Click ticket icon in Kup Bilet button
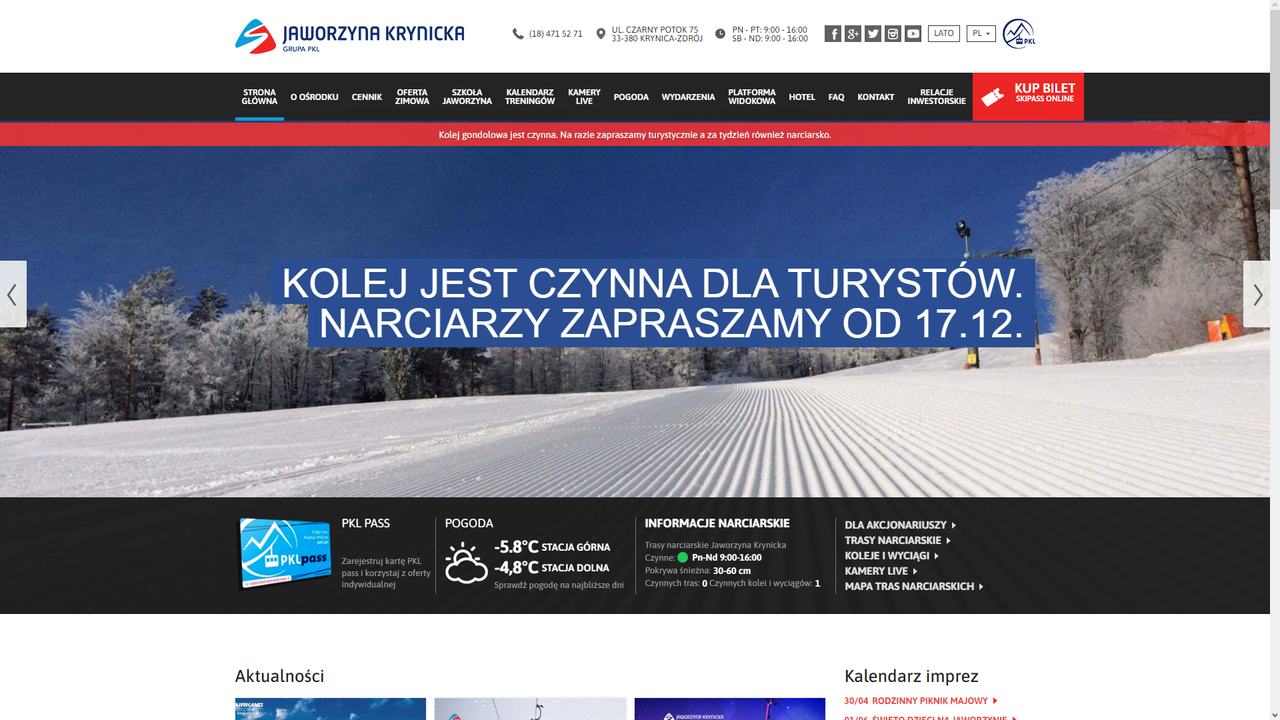The image size is (1280, 720). 992,97
